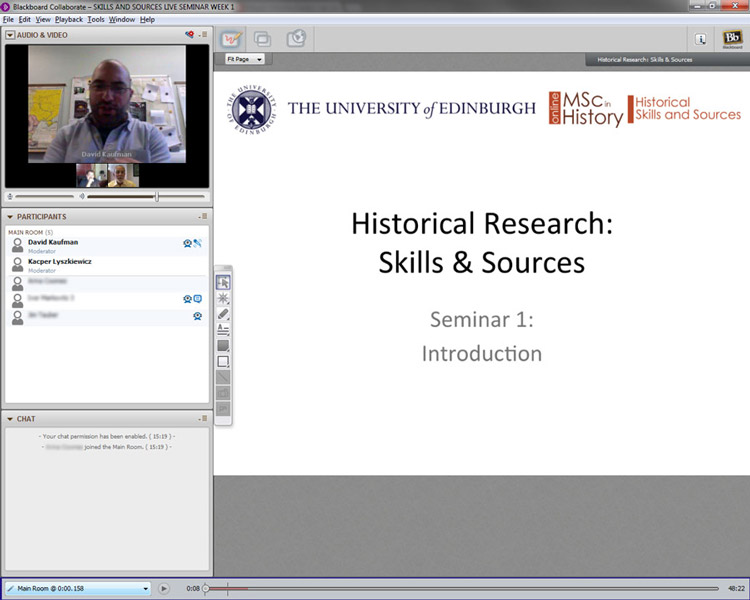This screenshot has width=750, height=600.
Task: Collapse the Chat panel
Action: click(10, 419)
